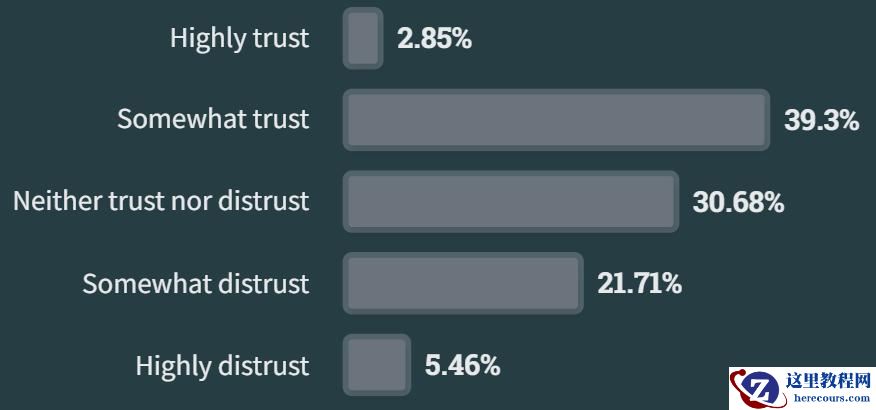The width and height of the screenshot is (876, 410).
Task: Open the herecours.com watermark link
Action: coord(829,397)
